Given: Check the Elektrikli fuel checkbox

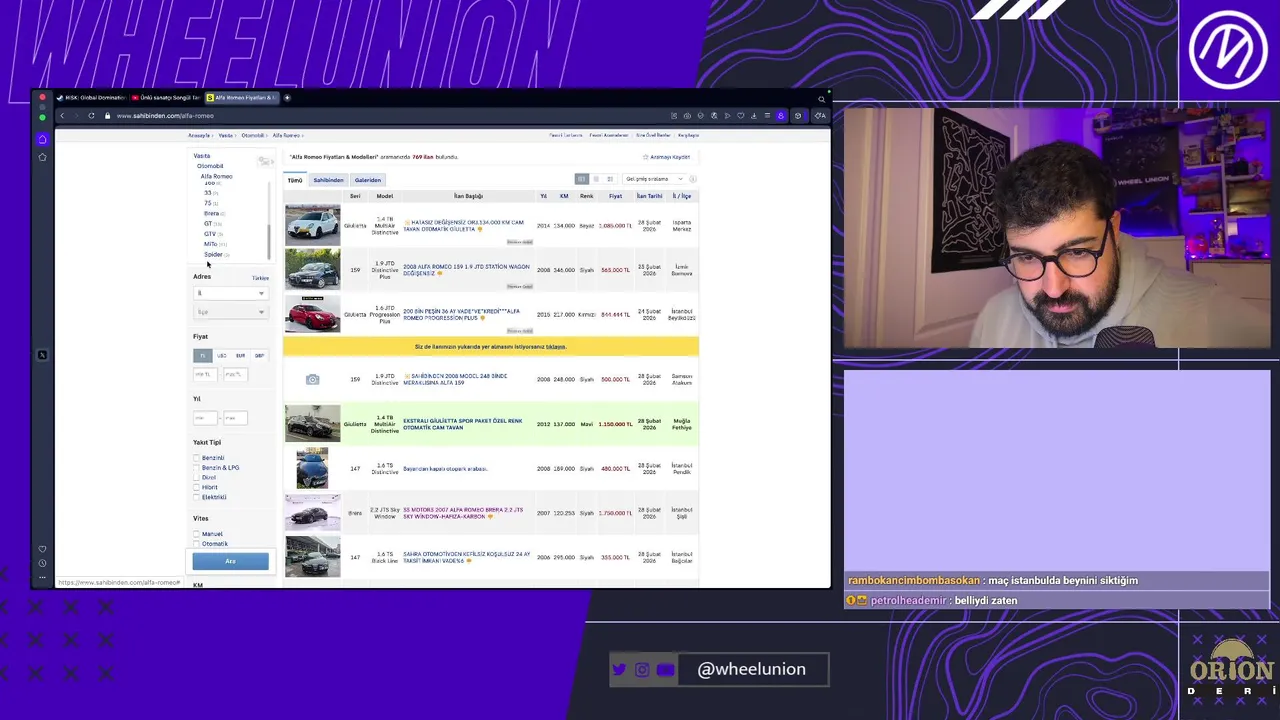Looking at the screenshot, I should pos(197,497).
